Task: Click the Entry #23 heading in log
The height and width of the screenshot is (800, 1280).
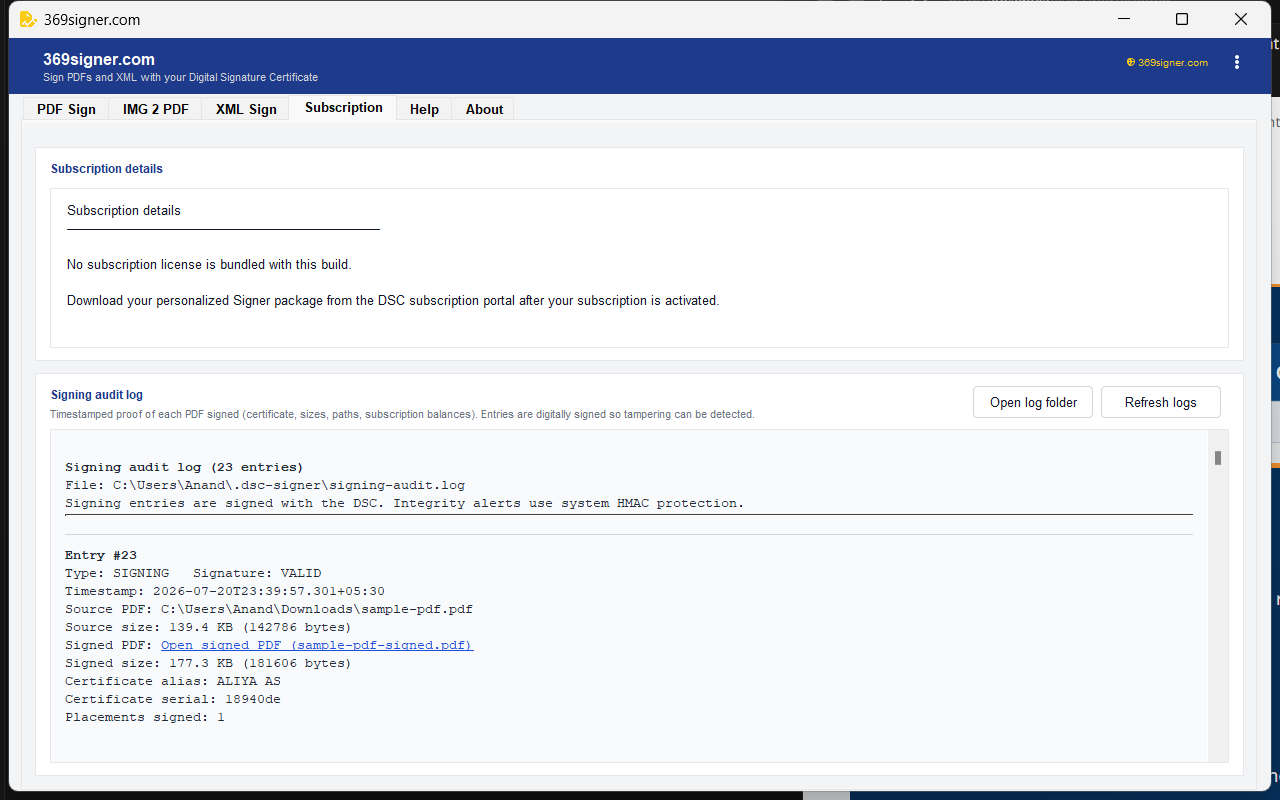Action: click(x=101, y=555)
